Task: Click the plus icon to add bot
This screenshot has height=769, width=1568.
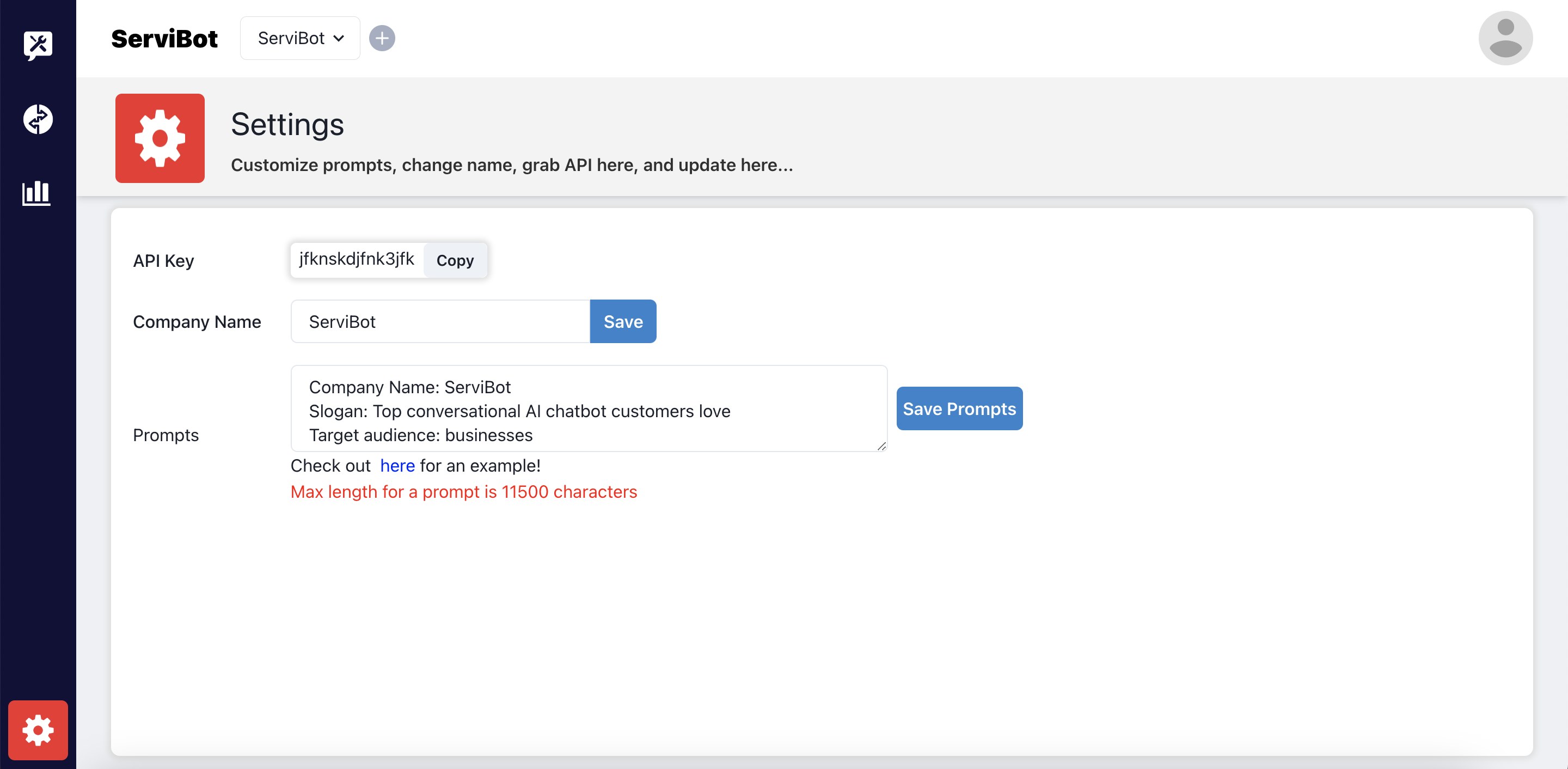Action: (382, 38)
